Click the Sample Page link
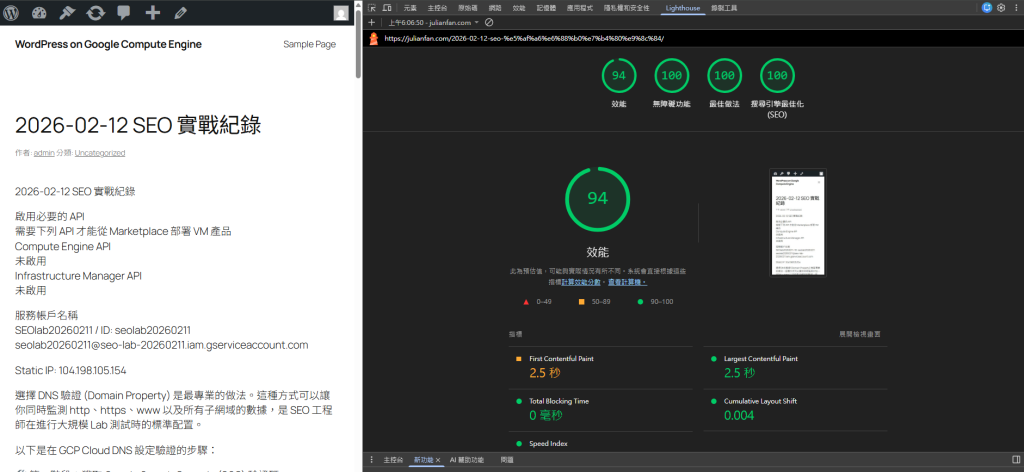Image resolution: width=1024 pixels, height=472 pixels. 309,44
